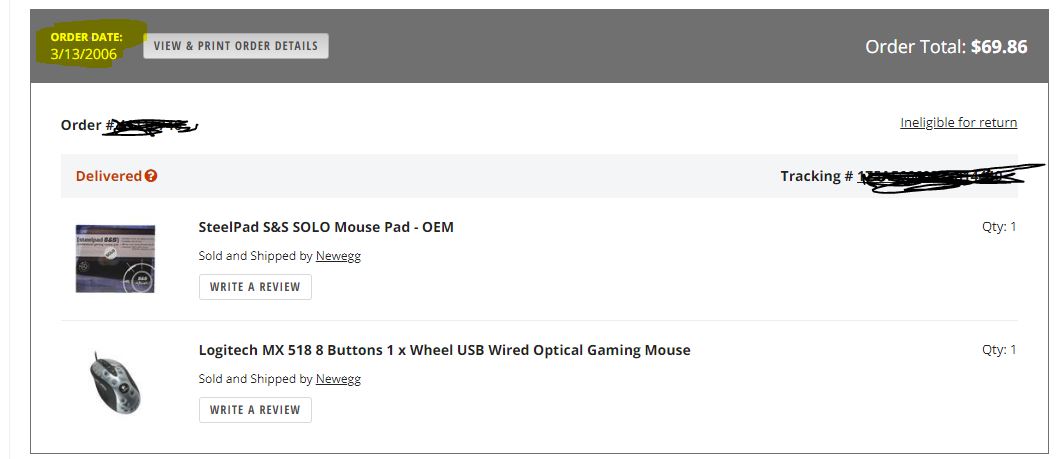Viewport: 1062px width, 459px height.
Task: Click Qty: 1 beside Logitech mouse
Action: point(999,350)
